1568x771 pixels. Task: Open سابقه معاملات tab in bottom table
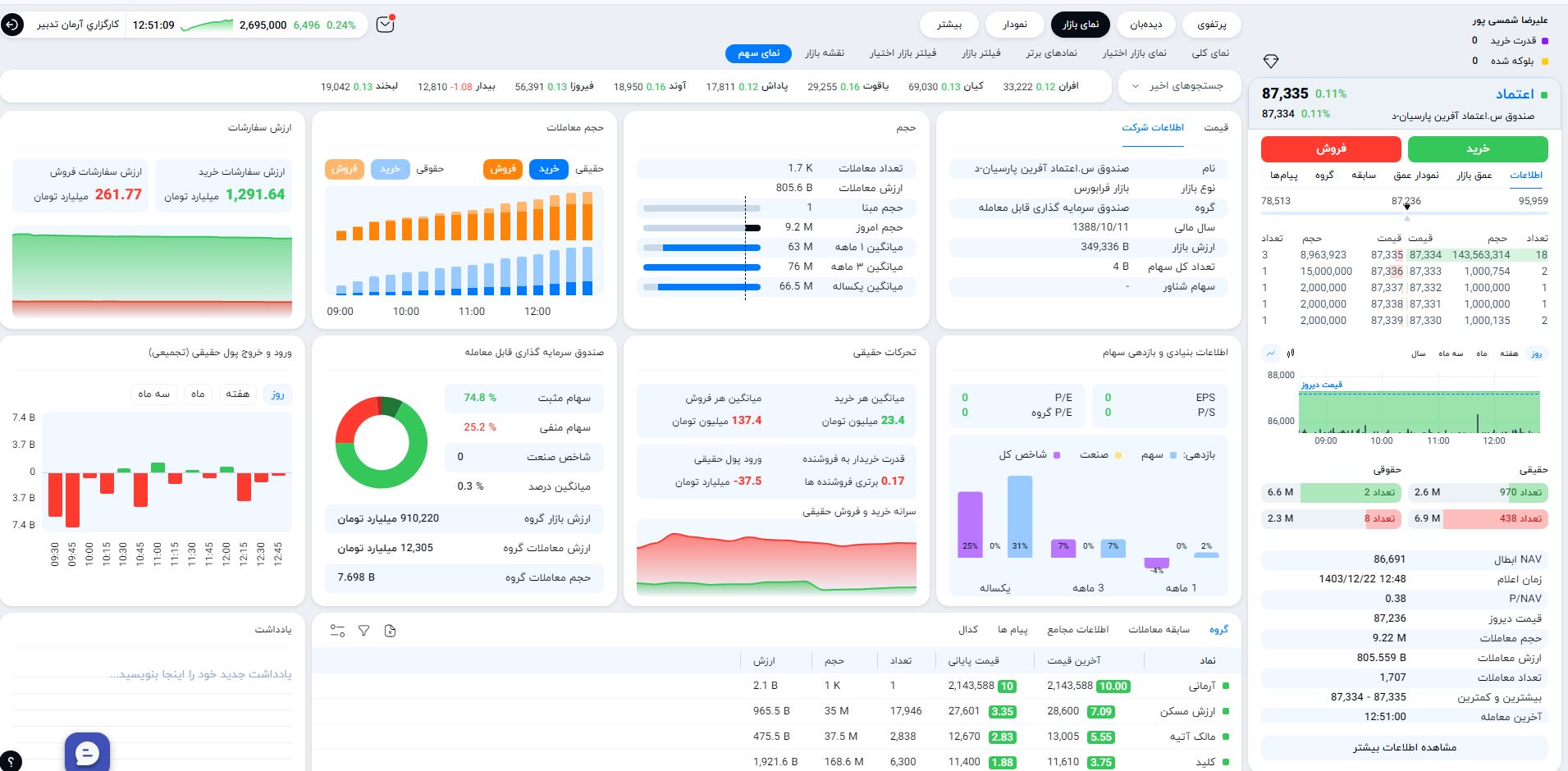click(x=1159, y=630)
